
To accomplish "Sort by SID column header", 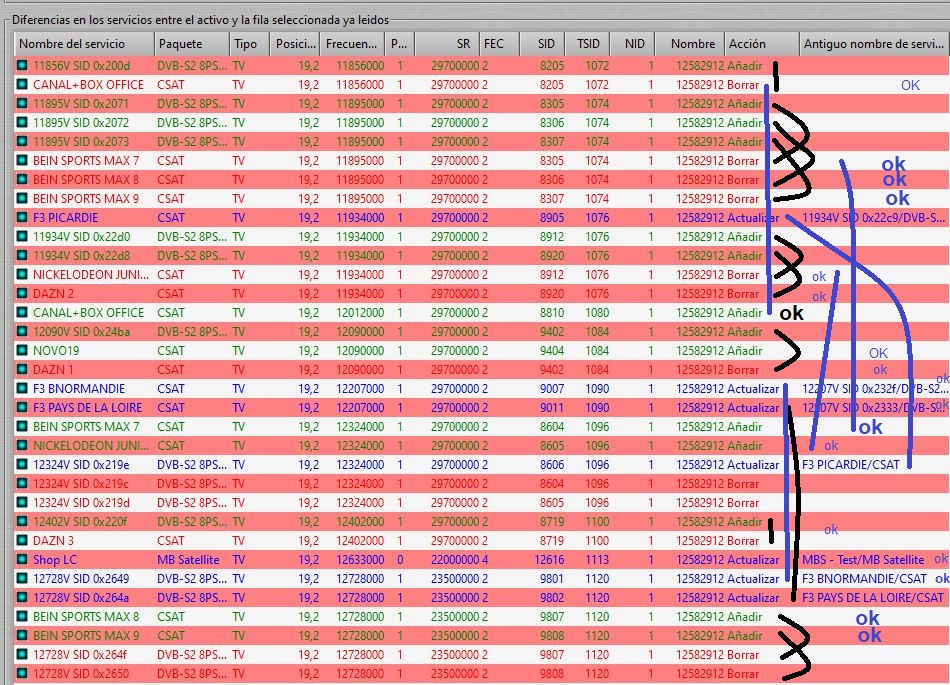I will pos(543,44).
